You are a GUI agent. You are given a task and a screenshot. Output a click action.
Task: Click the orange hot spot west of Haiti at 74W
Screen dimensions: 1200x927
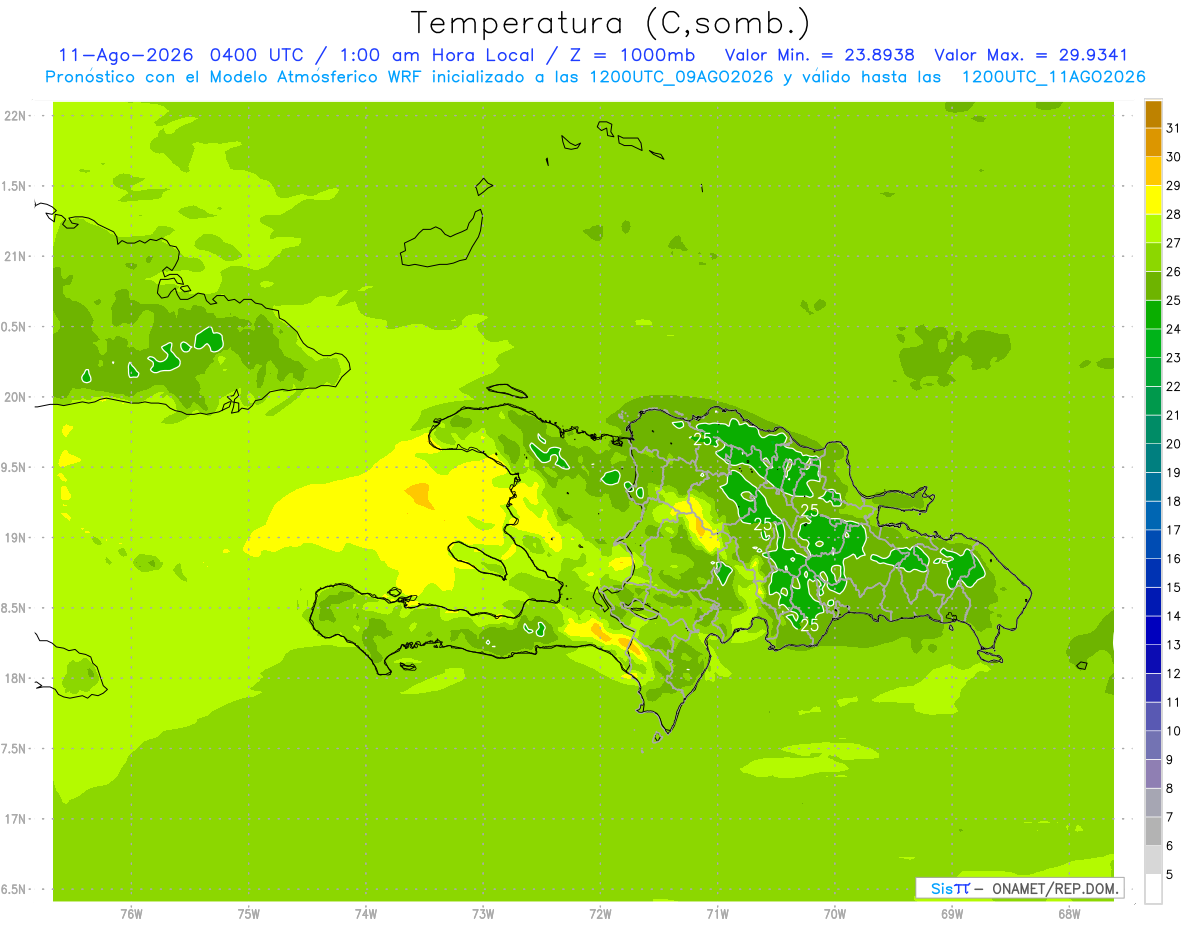pyautogui.click(x=419, y=493)
